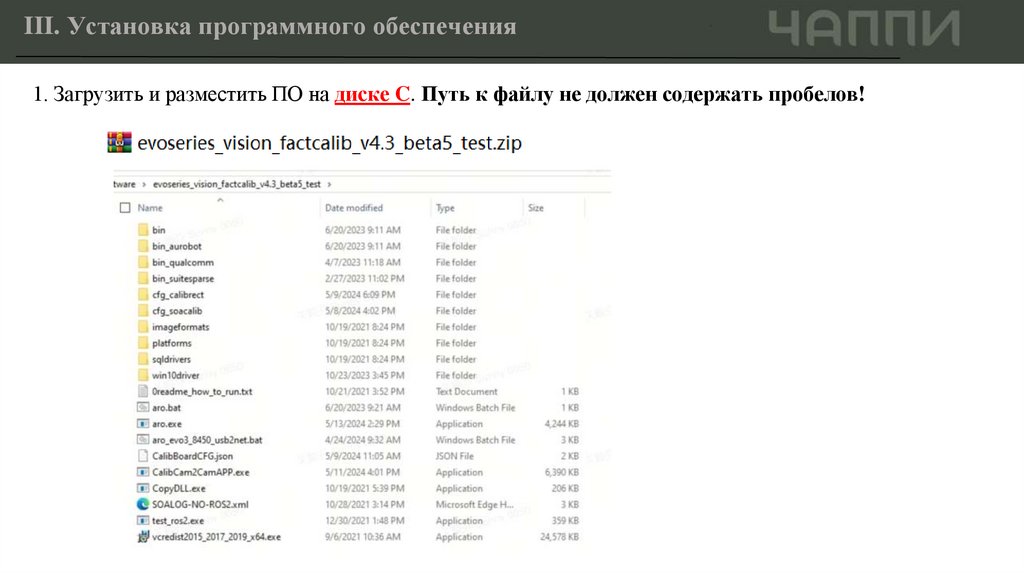Click the '5/13/2024 2:29 PM' date cell

pos(362,424)
